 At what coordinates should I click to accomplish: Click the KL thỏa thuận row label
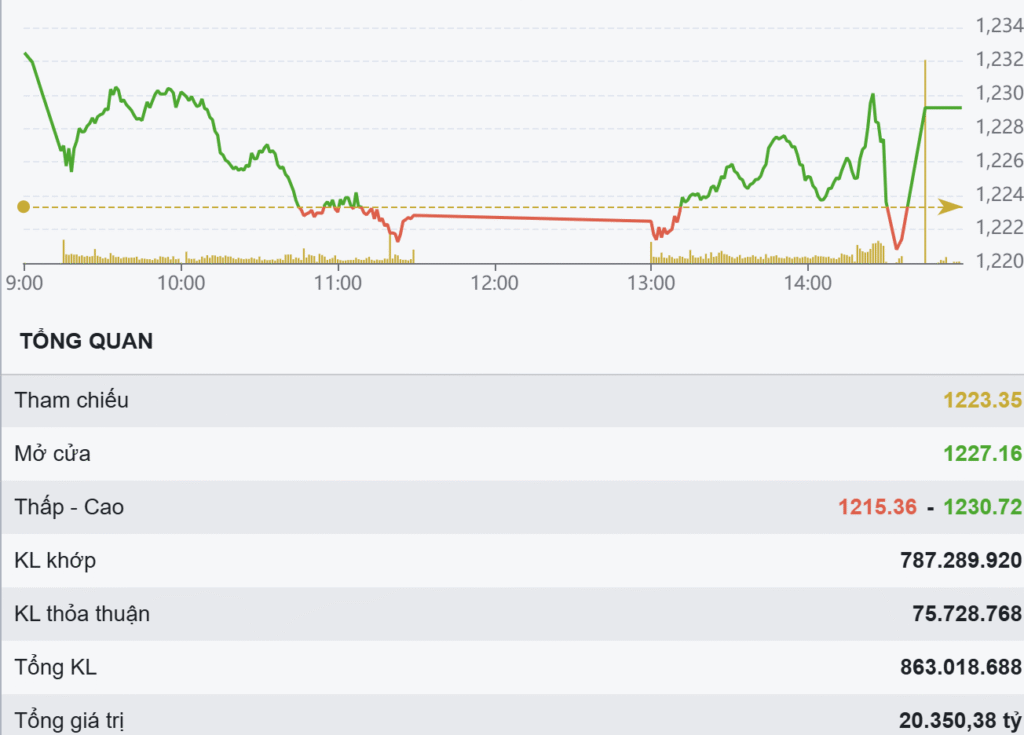point(82,613)
